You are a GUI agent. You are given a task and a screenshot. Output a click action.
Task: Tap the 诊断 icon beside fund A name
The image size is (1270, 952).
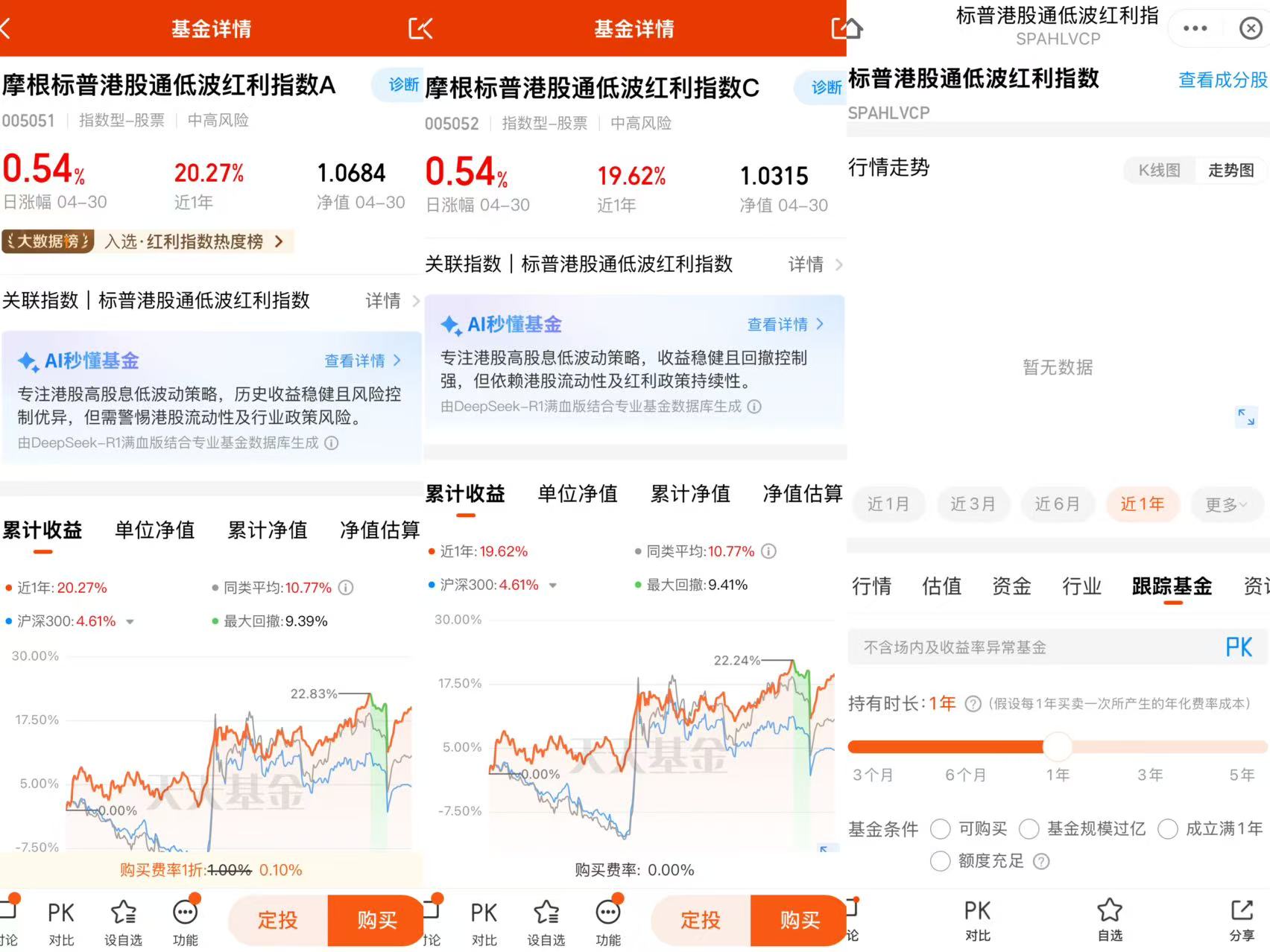click(401, 85)
